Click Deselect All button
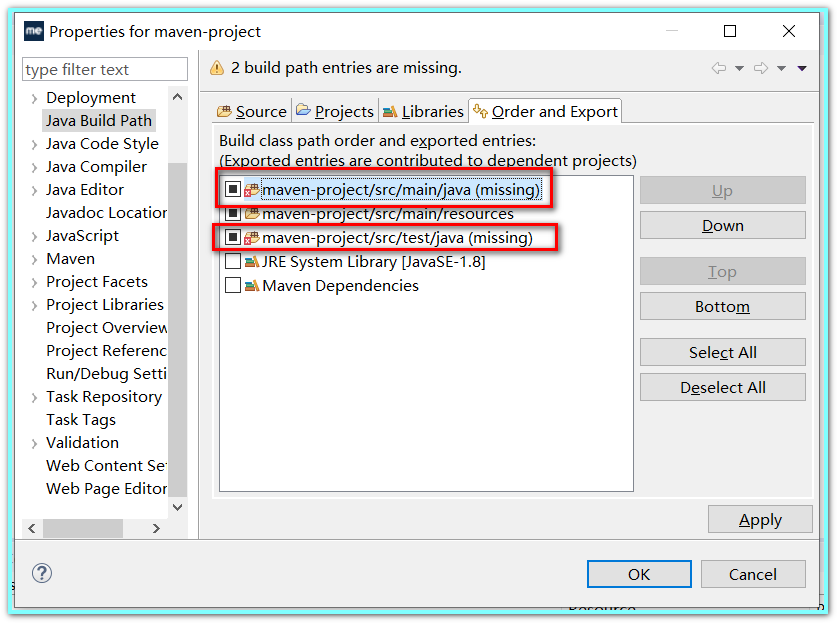Viewport: 837px width, 623px height. click(722, 387)
